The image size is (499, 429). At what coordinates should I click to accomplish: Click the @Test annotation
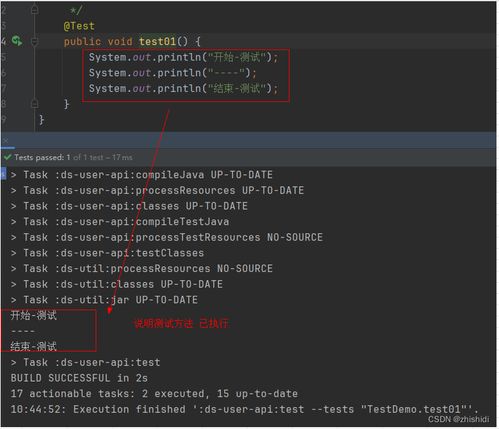[79, 26]
